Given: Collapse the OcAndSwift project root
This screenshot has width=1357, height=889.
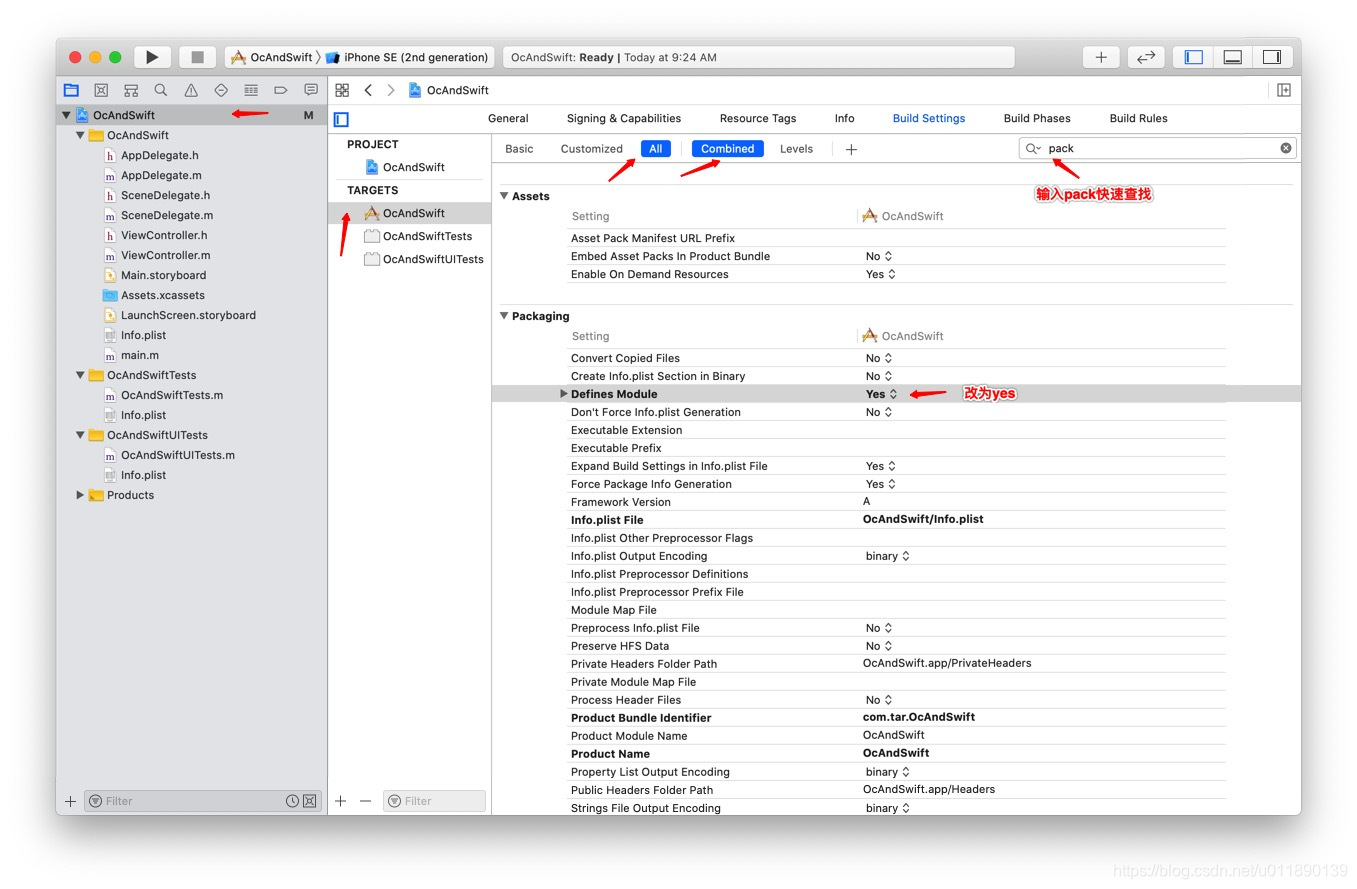Looking at the screenshot, I should pyautogui.click(x=67, y=115).
